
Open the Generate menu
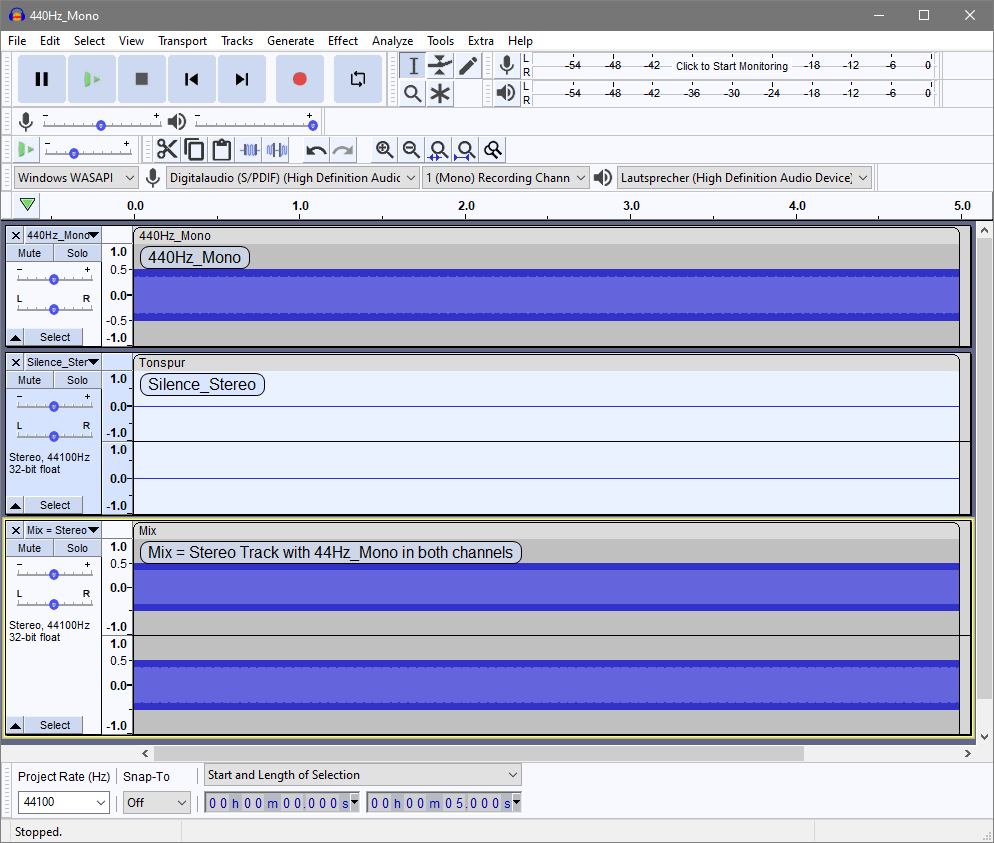coord(290,41)
